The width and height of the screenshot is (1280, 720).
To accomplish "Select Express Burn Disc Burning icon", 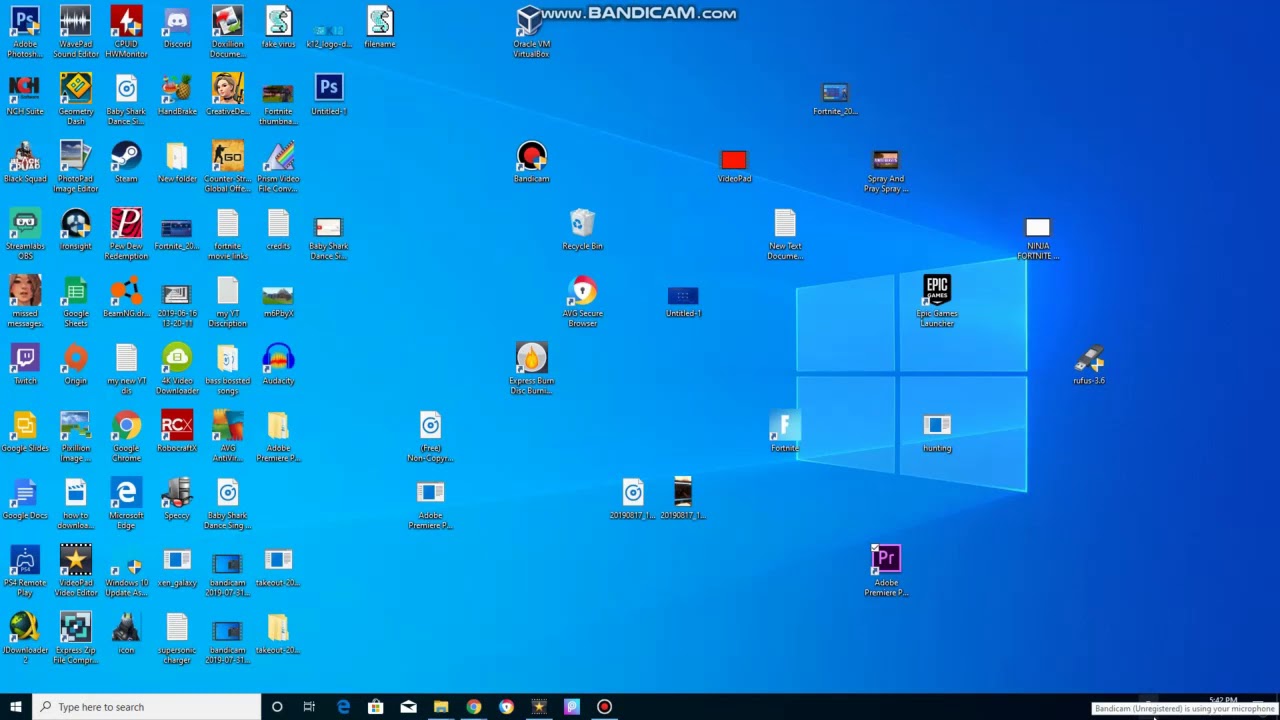I will (531, 368).
